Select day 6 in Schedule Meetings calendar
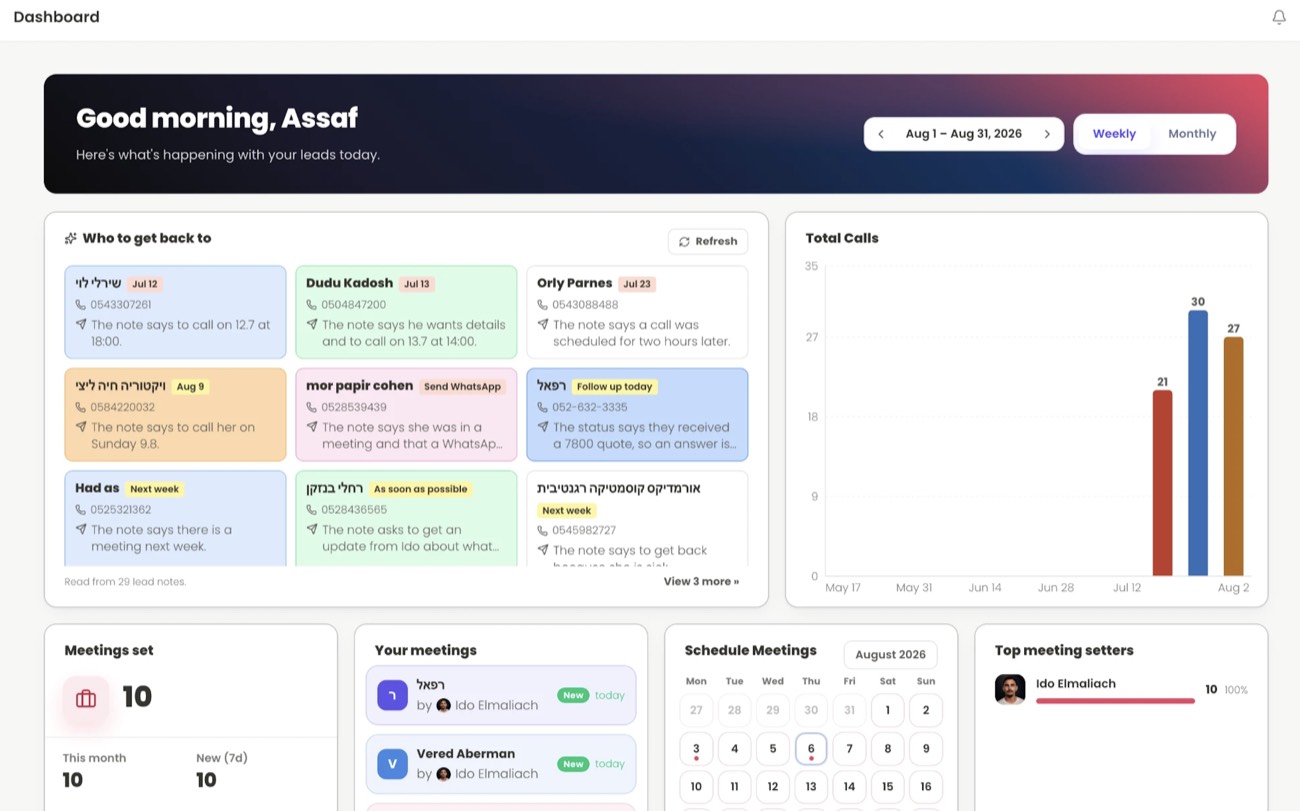This screenshot has height=811, width=1300. tap(811, 749)
